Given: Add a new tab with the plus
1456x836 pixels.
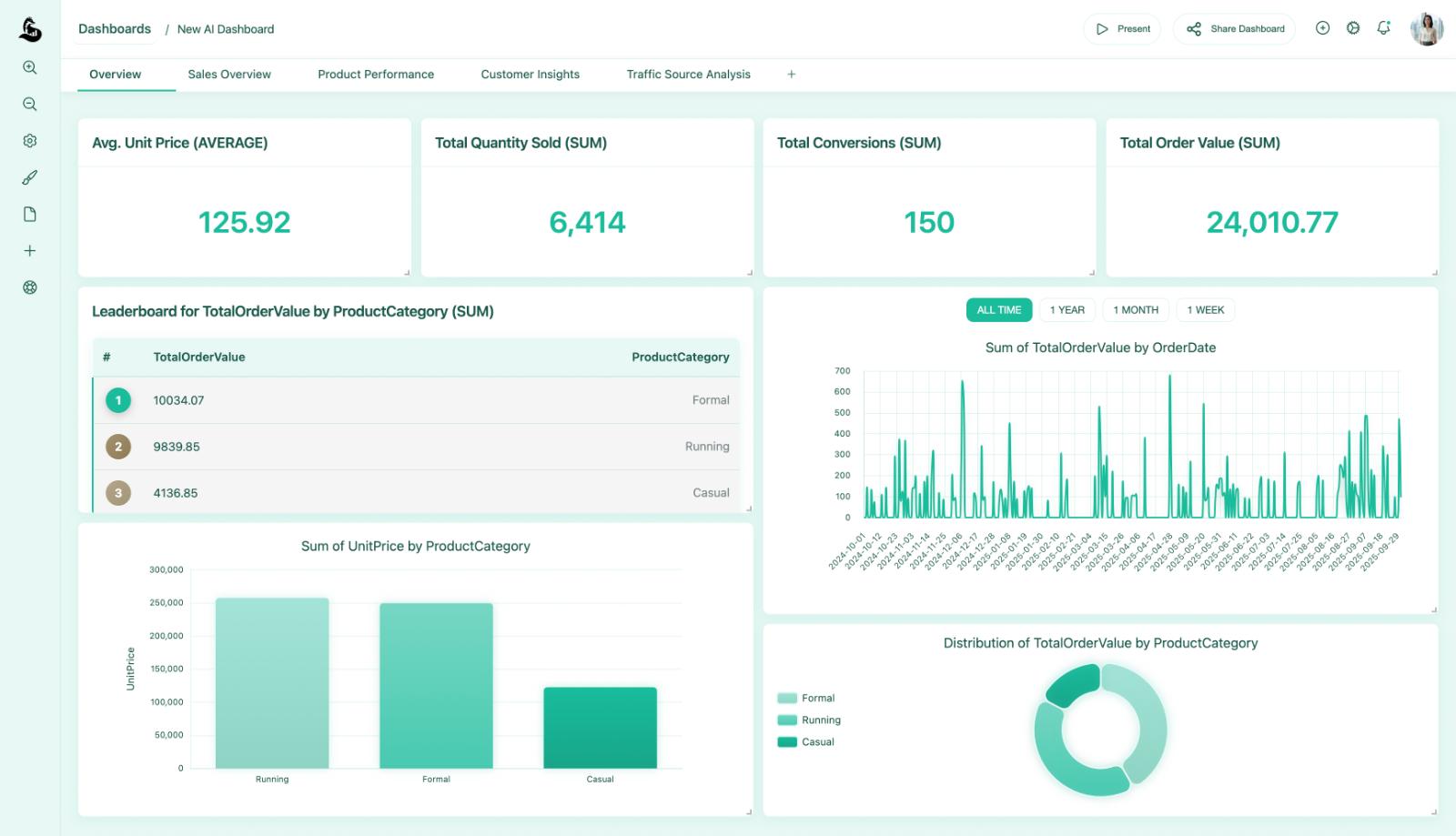Looking at the screenshot, I should (x=791, y=75).
